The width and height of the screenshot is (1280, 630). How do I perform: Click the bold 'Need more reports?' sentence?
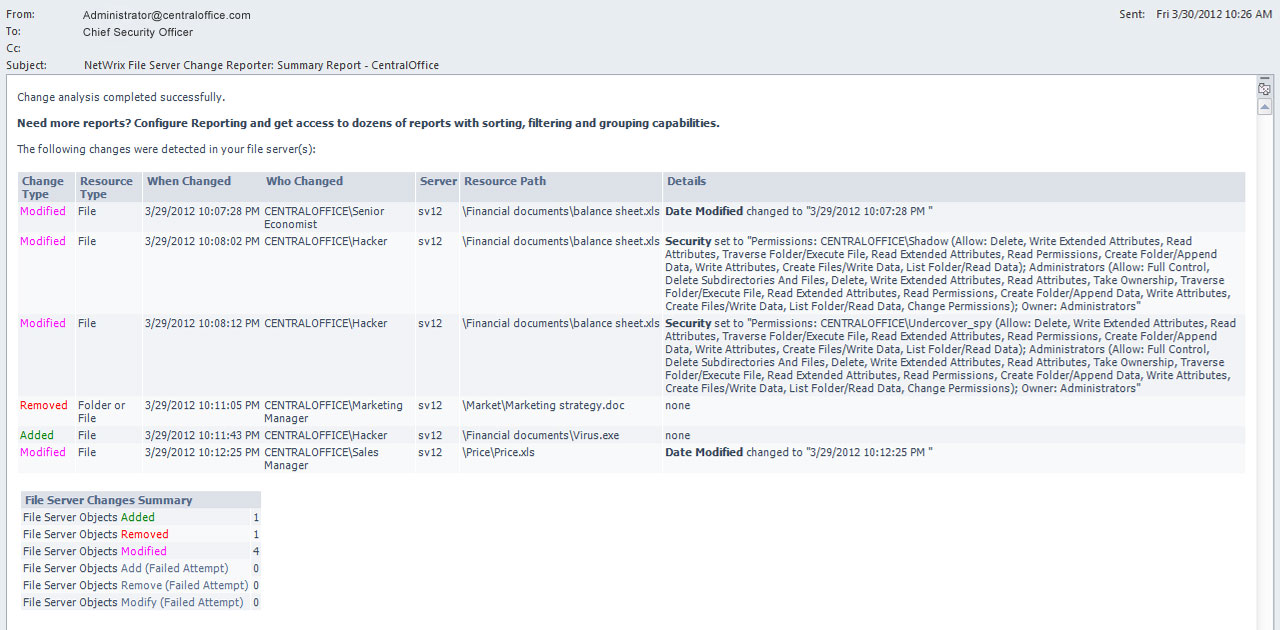(x=368, y=123)
